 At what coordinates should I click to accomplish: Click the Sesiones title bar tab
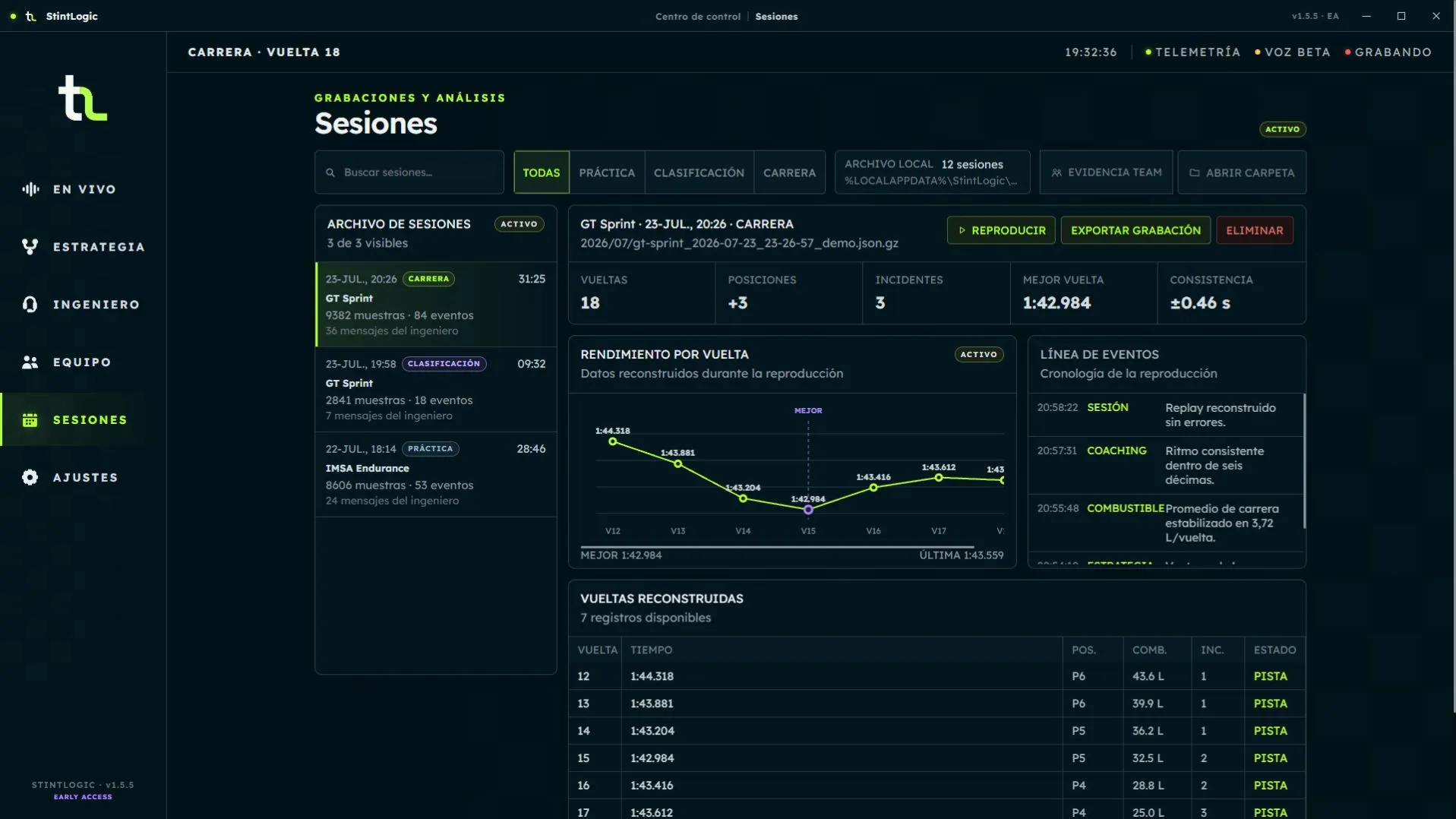click(x=776, y=16)
